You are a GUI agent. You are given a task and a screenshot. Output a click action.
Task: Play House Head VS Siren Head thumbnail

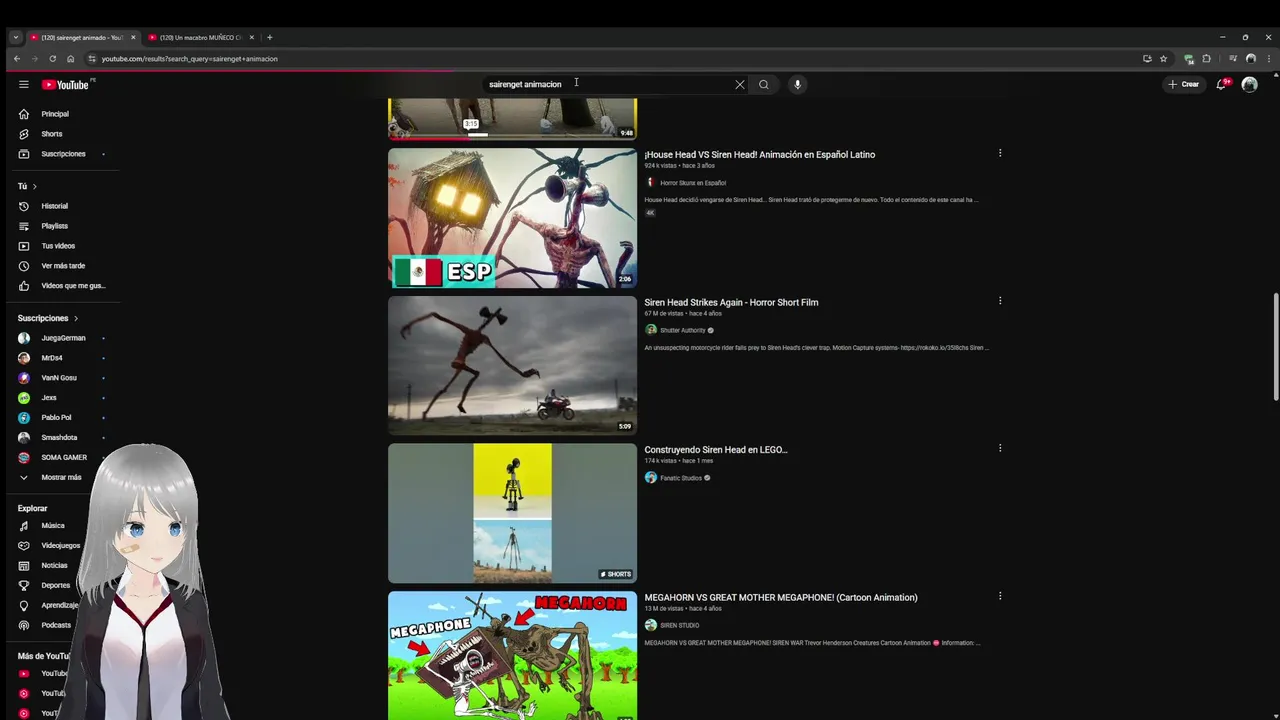(512, 218)
